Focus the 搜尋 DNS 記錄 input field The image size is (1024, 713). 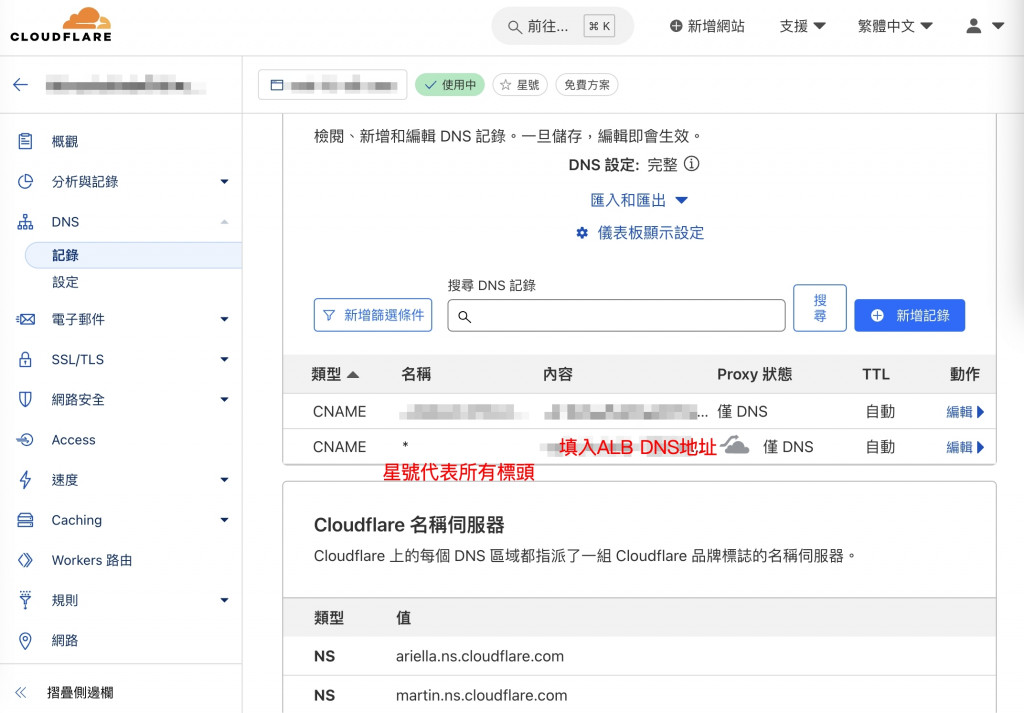[616, 316]
